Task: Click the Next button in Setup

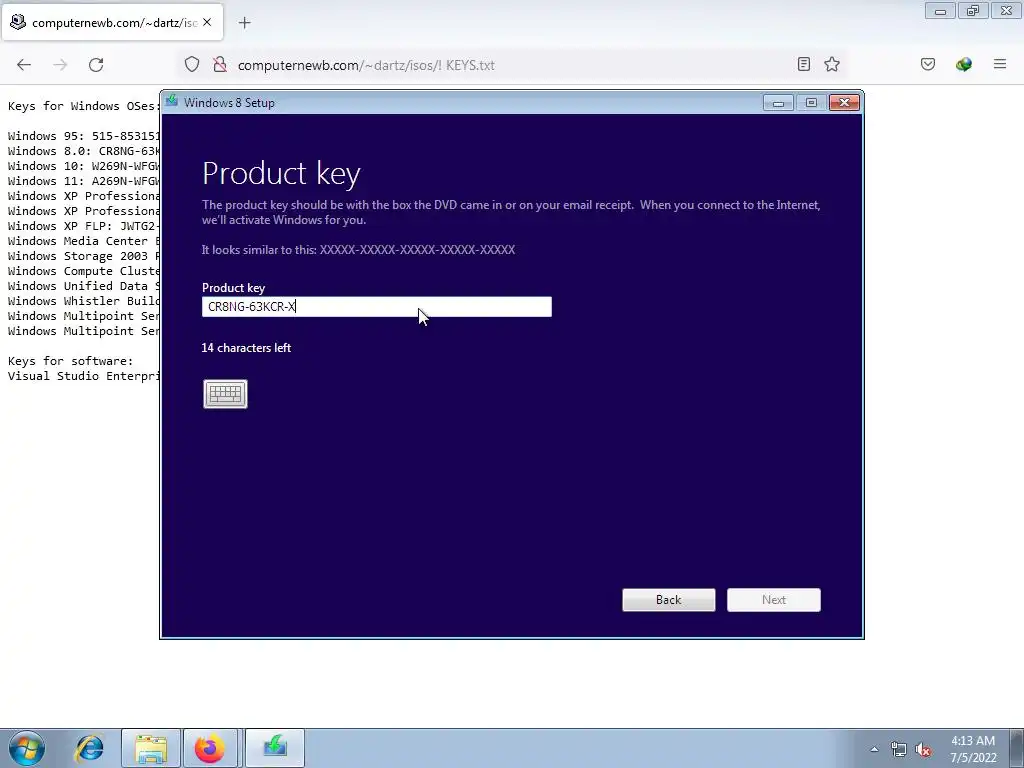Action: coord(774,600)
